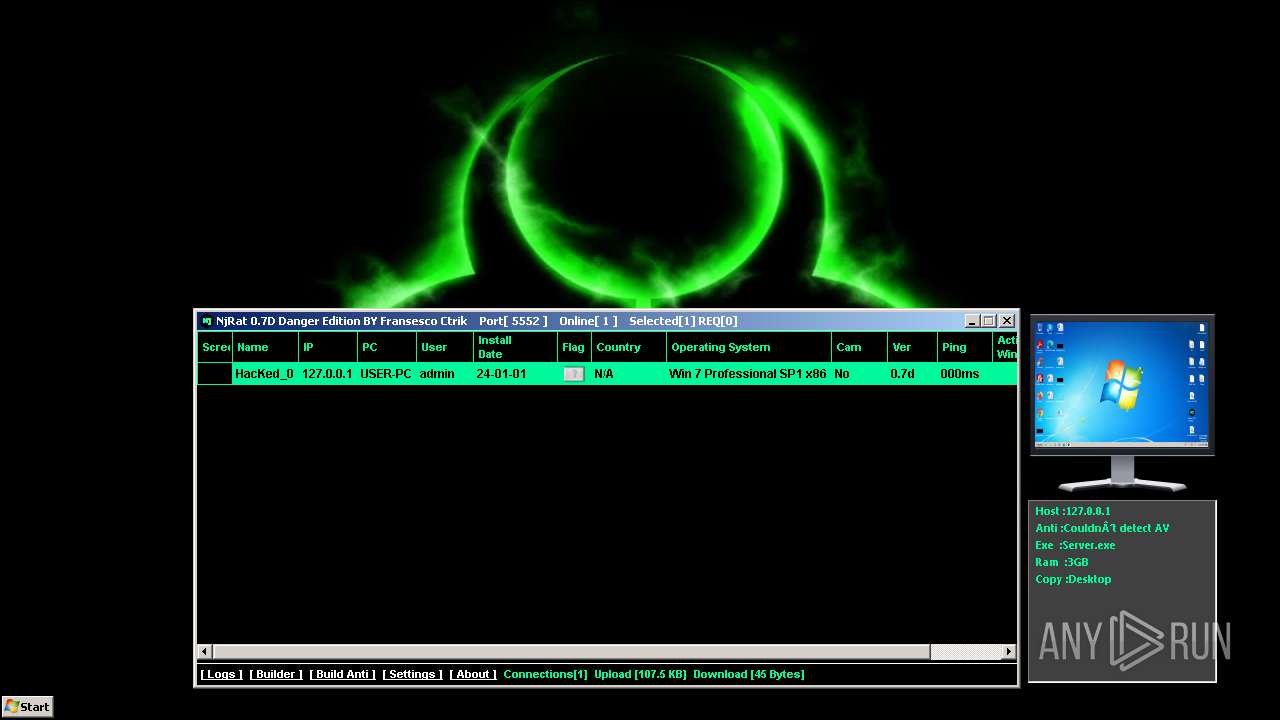Sort by the Country column header

tap(629, 347)
